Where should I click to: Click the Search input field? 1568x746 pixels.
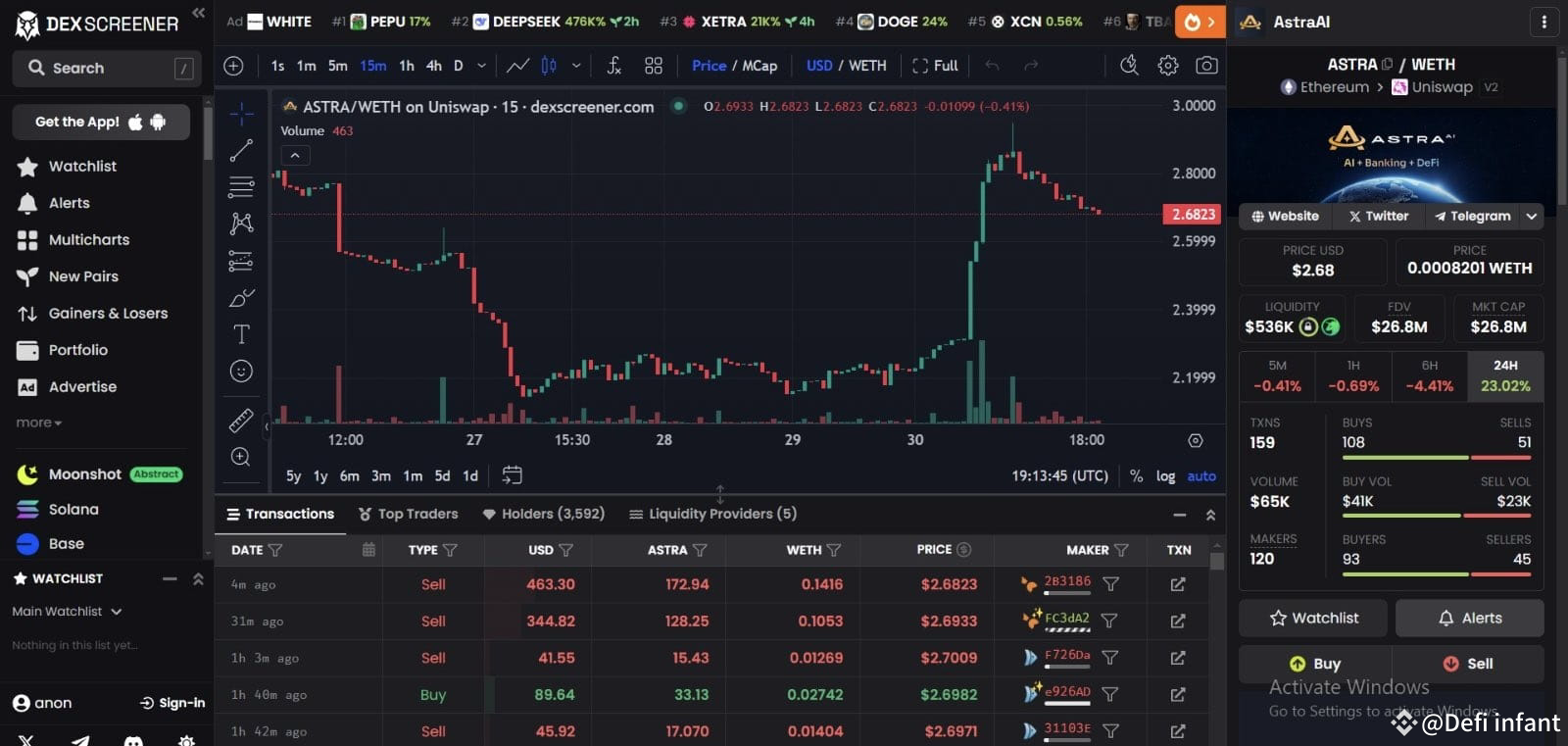point(107,68)
